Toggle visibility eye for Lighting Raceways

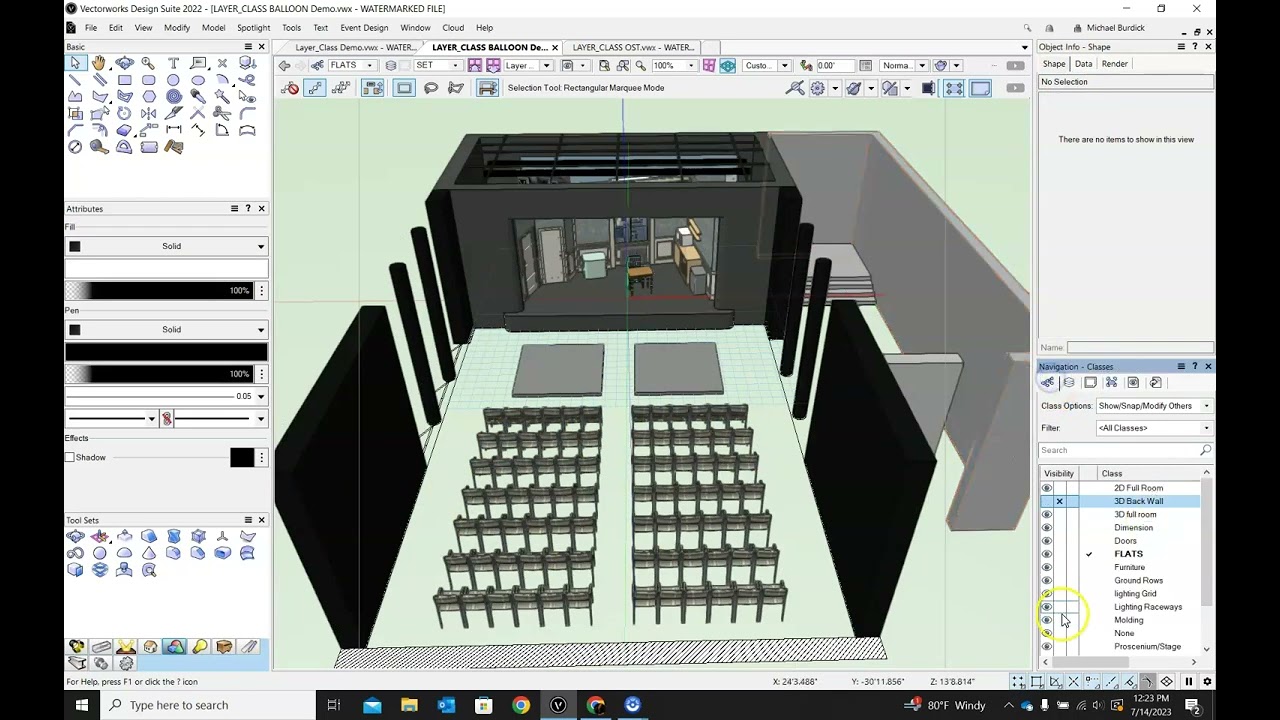(x=1047, y=607)
